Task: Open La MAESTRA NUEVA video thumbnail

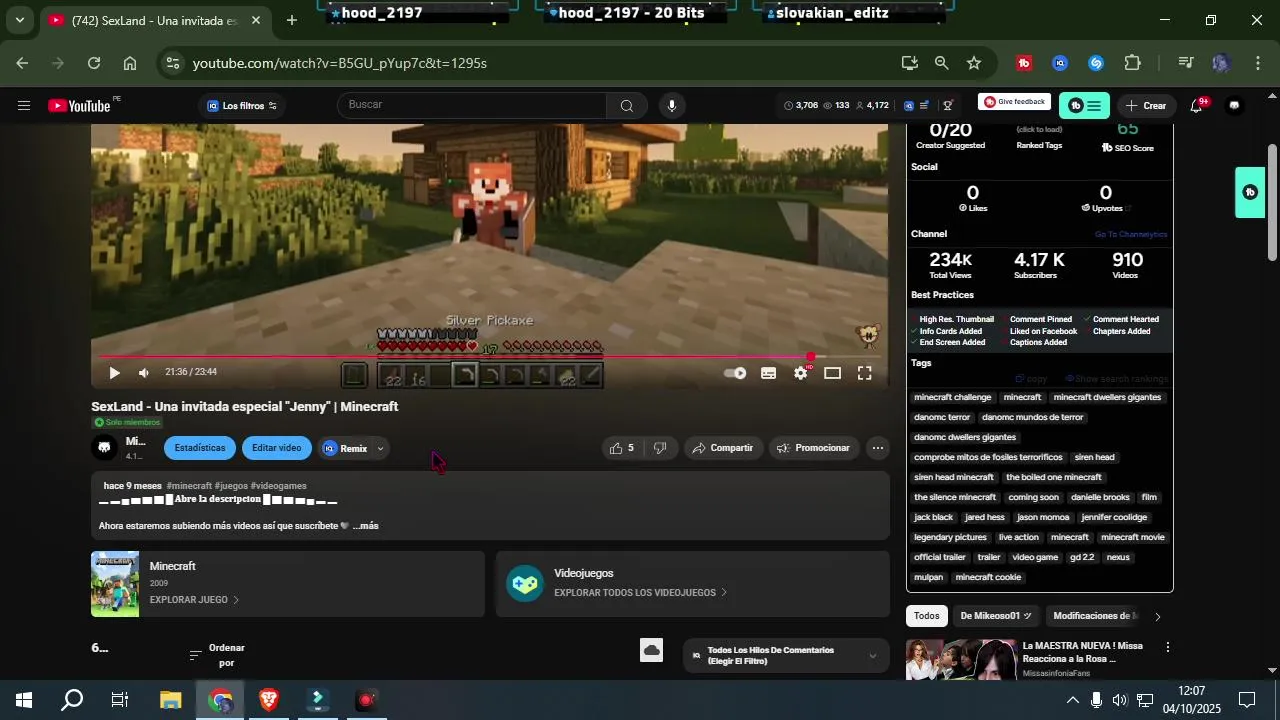Action: 960,660
